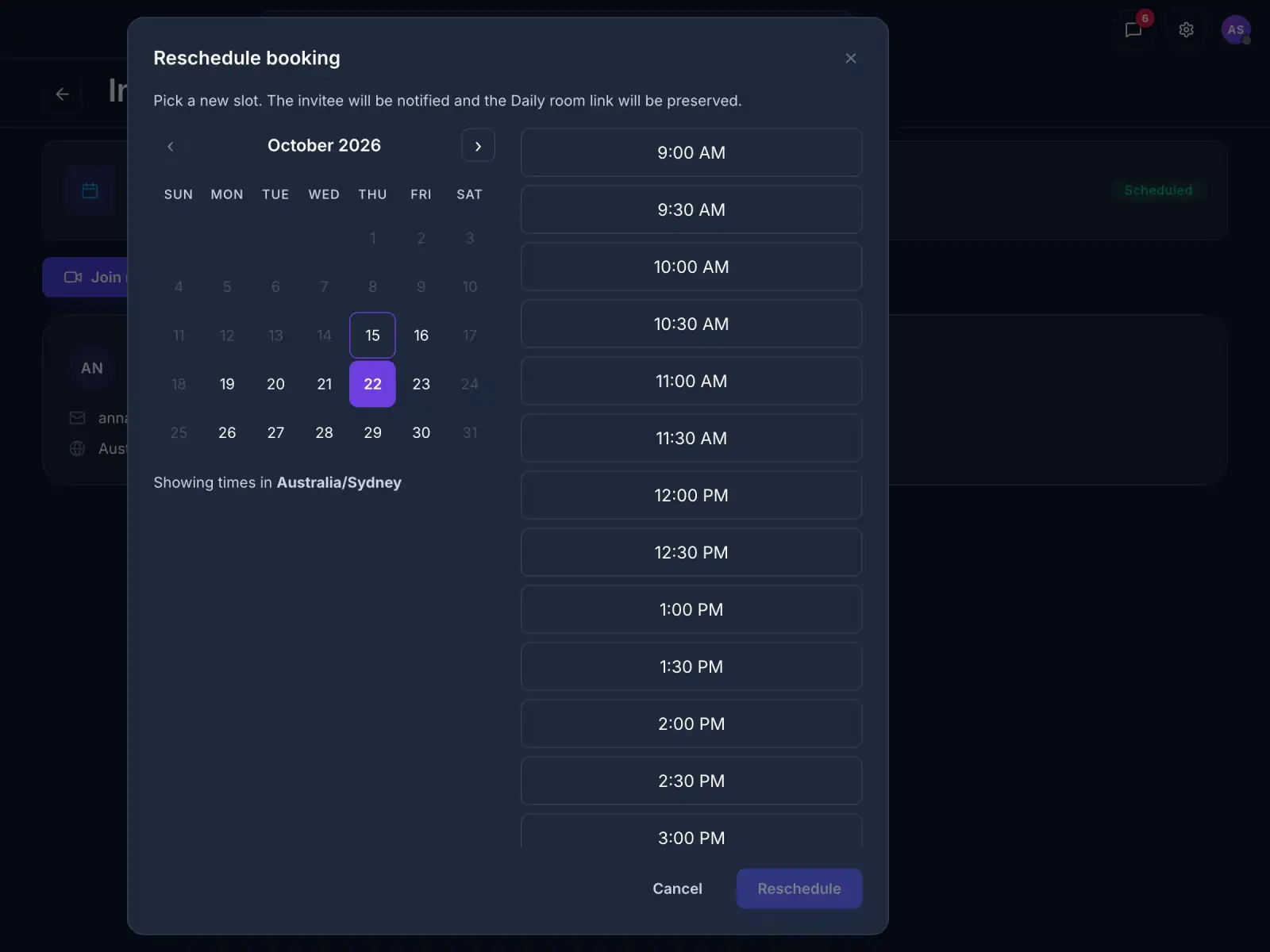Viewport: 1270px width, 952px height.
Task: Pick October 28 in calendar
Action: point(324,432)
